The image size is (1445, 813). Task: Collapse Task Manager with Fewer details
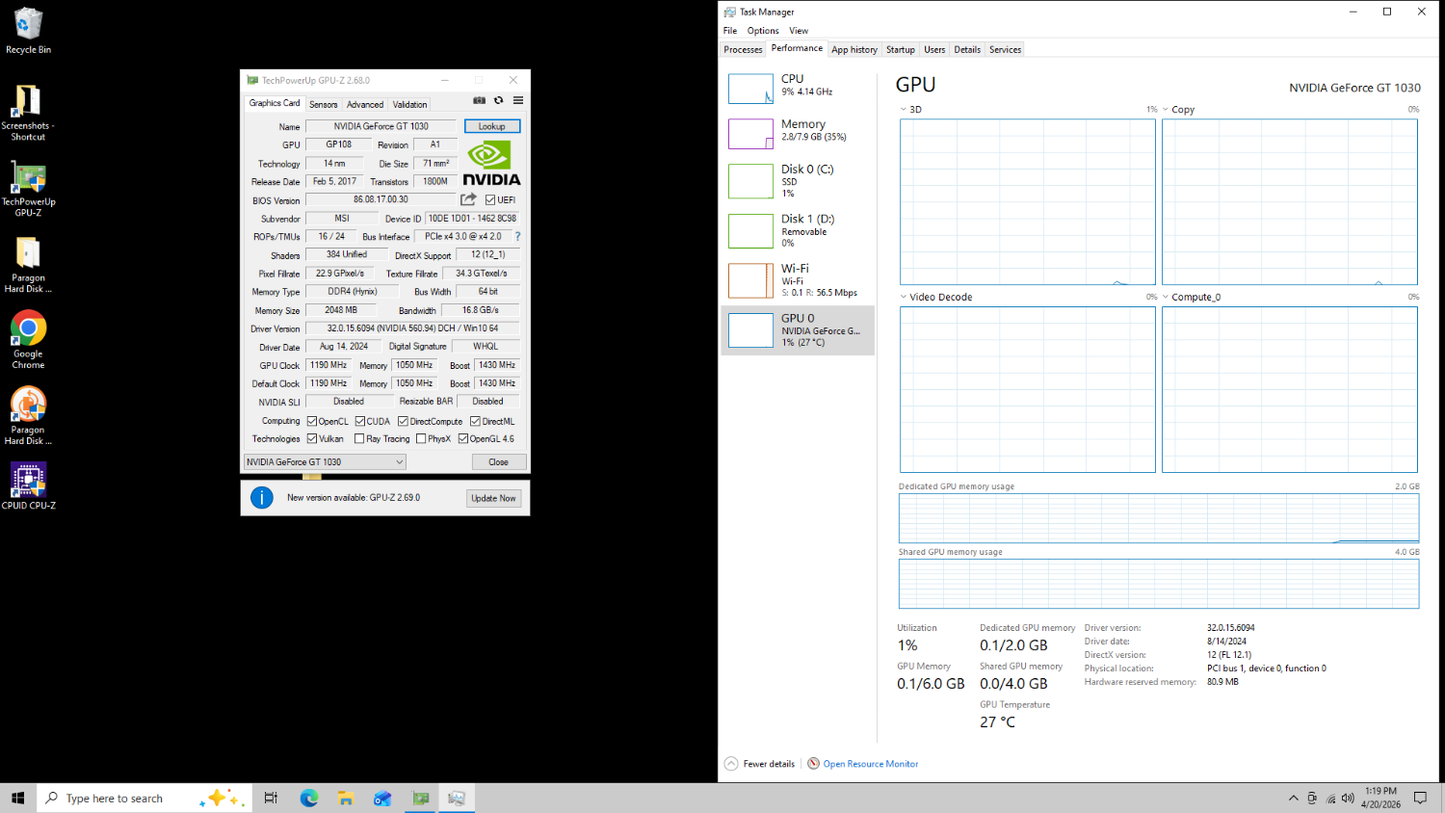coord(760,764)
